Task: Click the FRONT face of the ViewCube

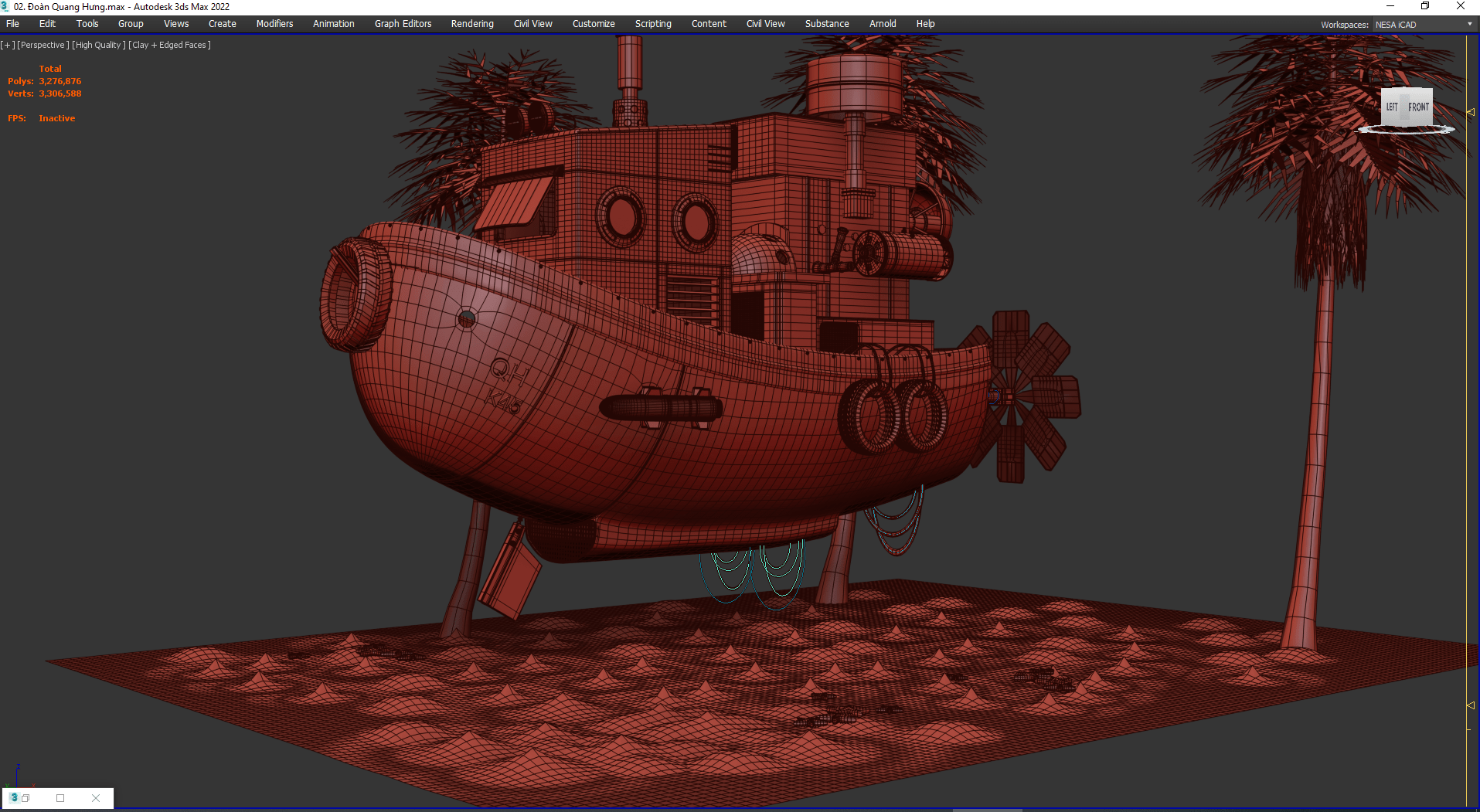Action: (x=1418, y=107)
